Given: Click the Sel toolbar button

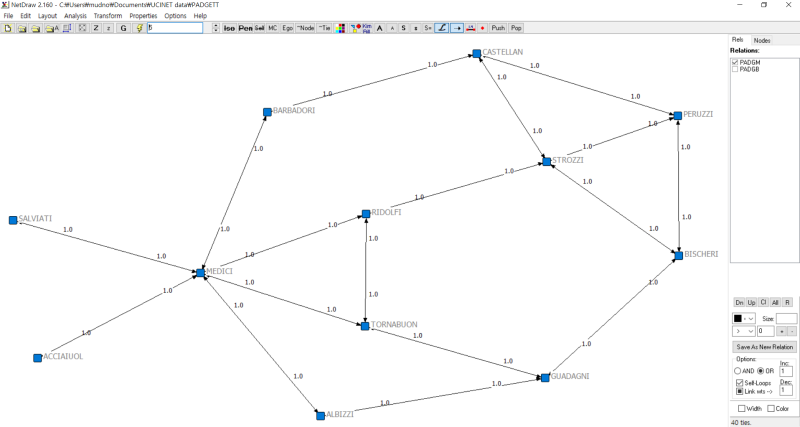Looking at the screenshot, I should click(259, 28).
